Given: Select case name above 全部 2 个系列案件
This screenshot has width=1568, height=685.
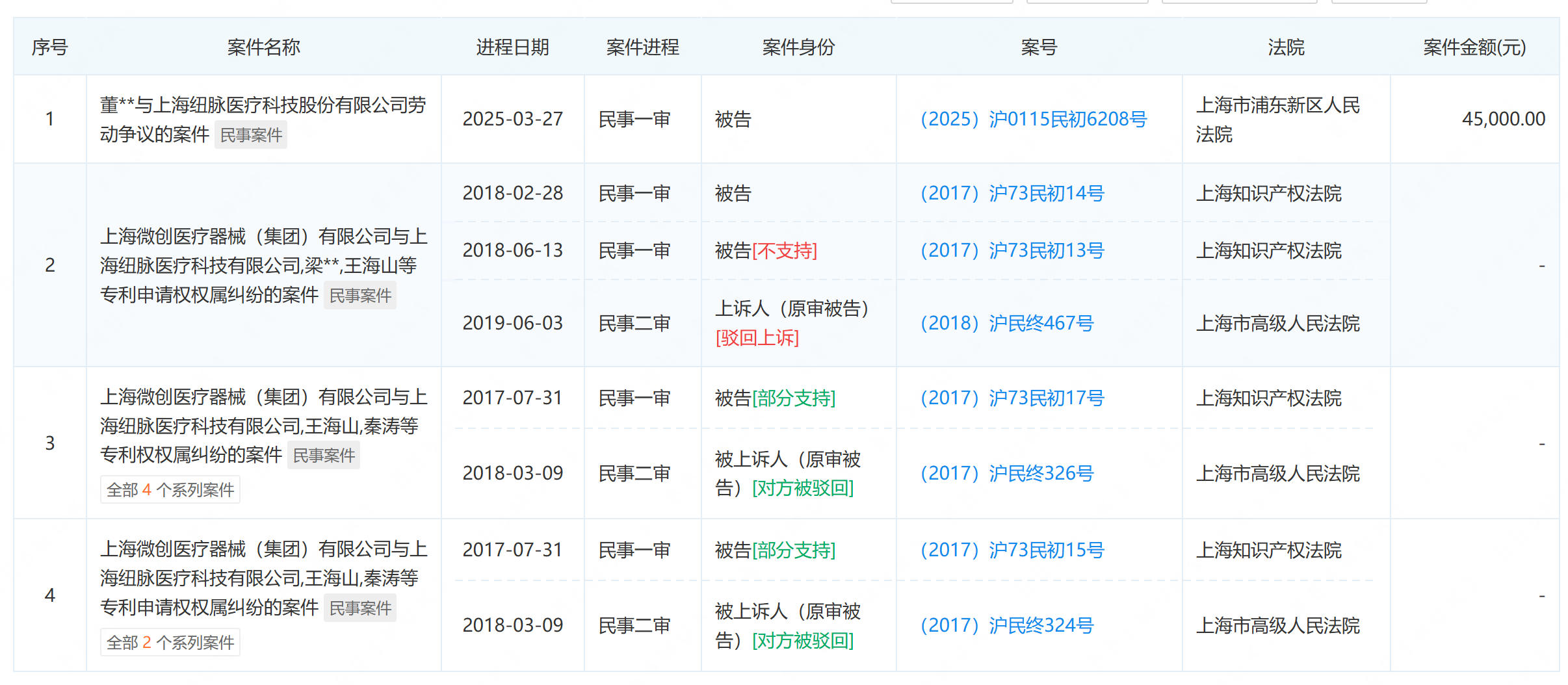Looking at the screenshot, I should tap(263, 578).
